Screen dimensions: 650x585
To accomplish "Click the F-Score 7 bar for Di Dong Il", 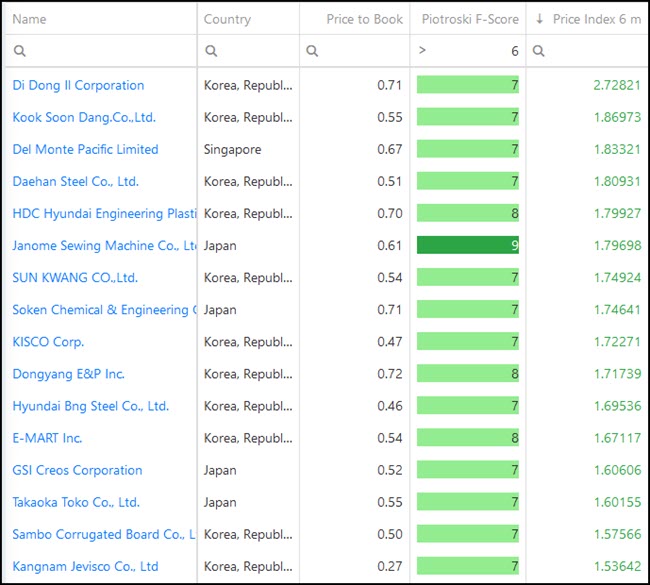I will pyautogui.click(x=468, y=85).
